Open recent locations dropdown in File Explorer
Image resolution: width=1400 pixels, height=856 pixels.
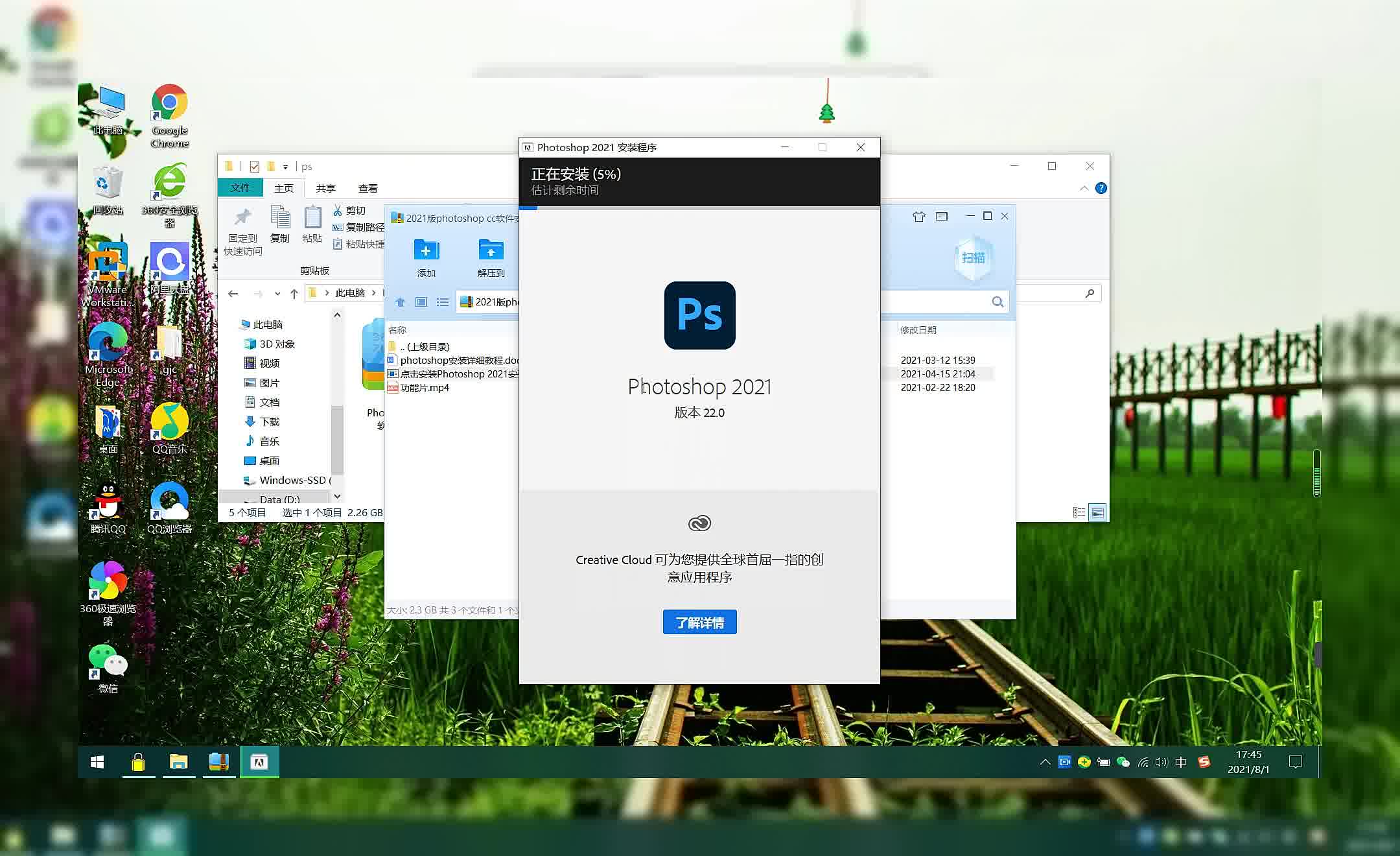(x=277, y=294)
